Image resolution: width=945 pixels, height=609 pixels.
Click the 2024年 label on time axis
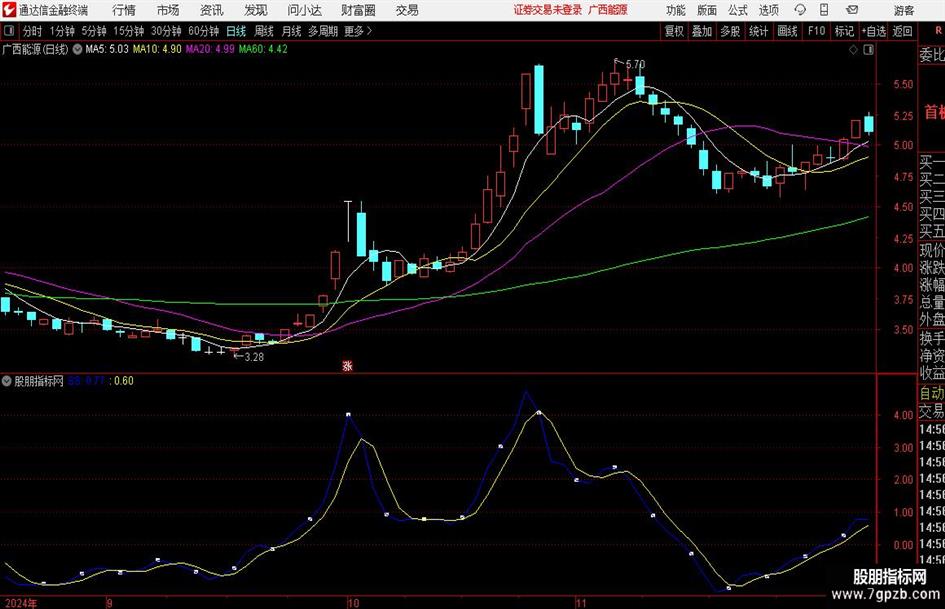(20, 603)
